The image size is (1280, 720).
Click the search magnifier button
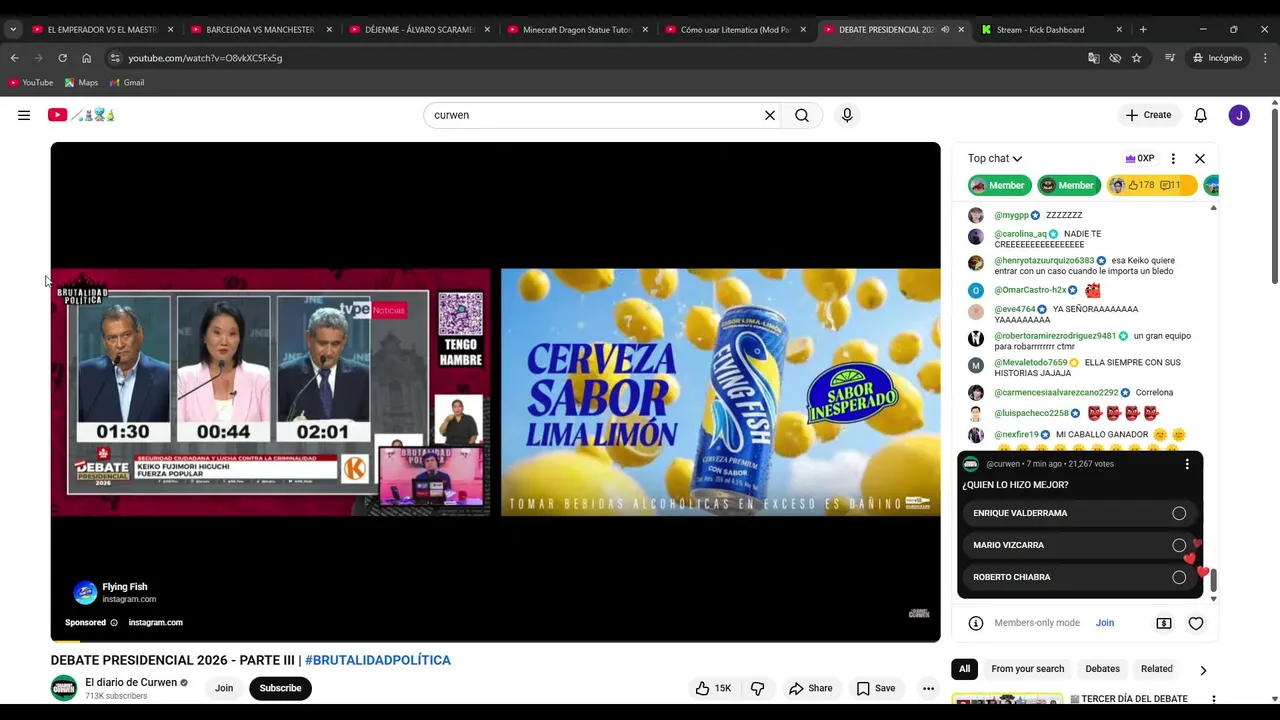point(802,115)
